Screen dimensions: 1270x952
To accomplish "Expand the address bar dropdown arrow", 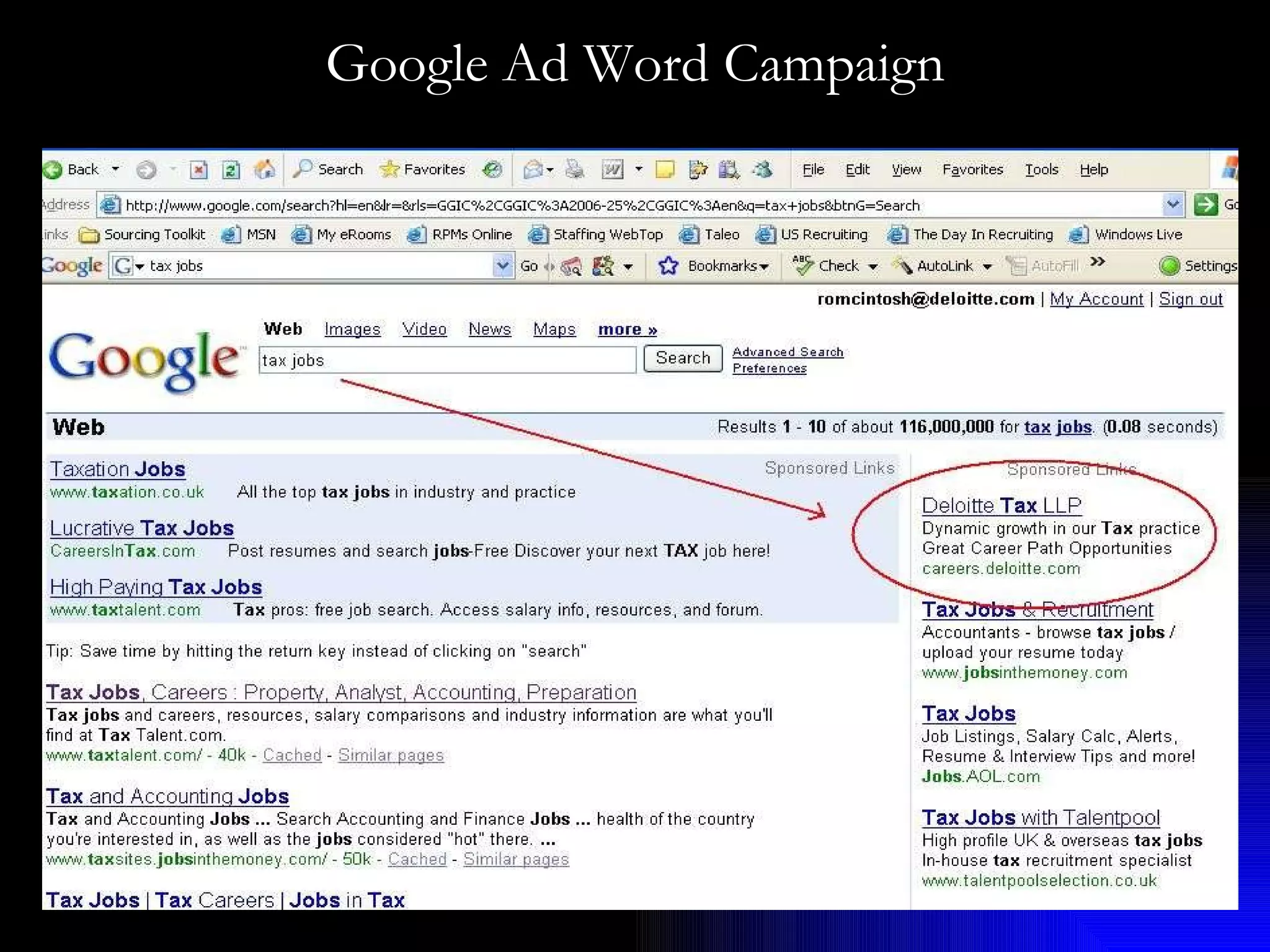I will 1173,205.
